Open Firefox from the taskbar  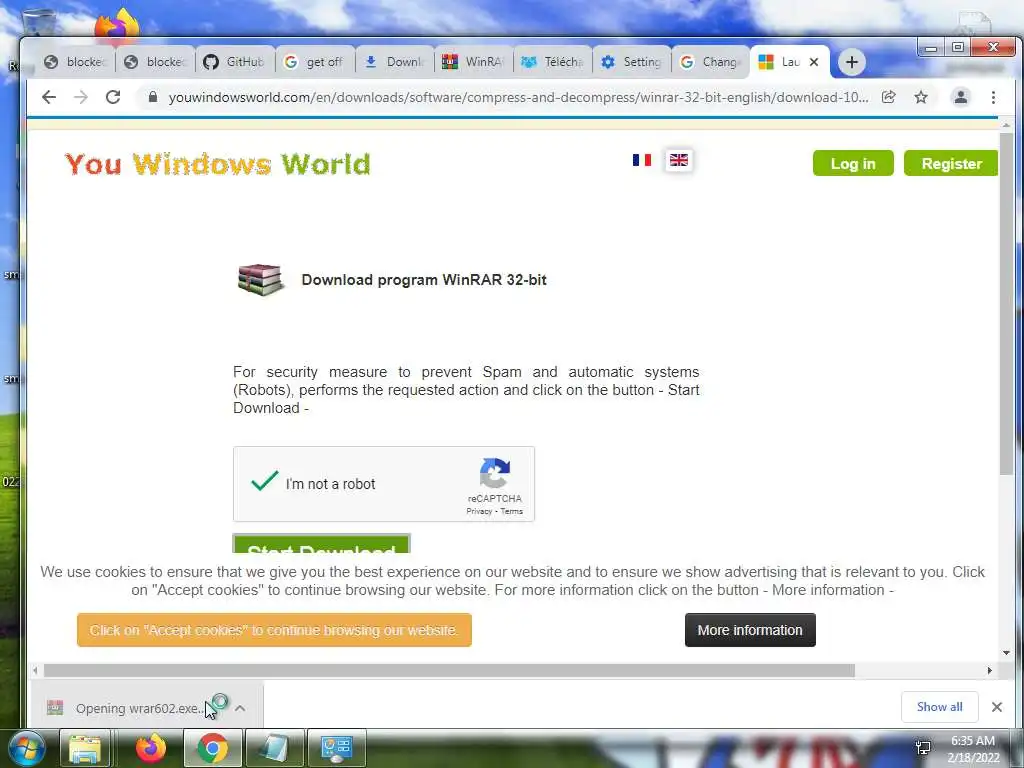click(151, 748)
